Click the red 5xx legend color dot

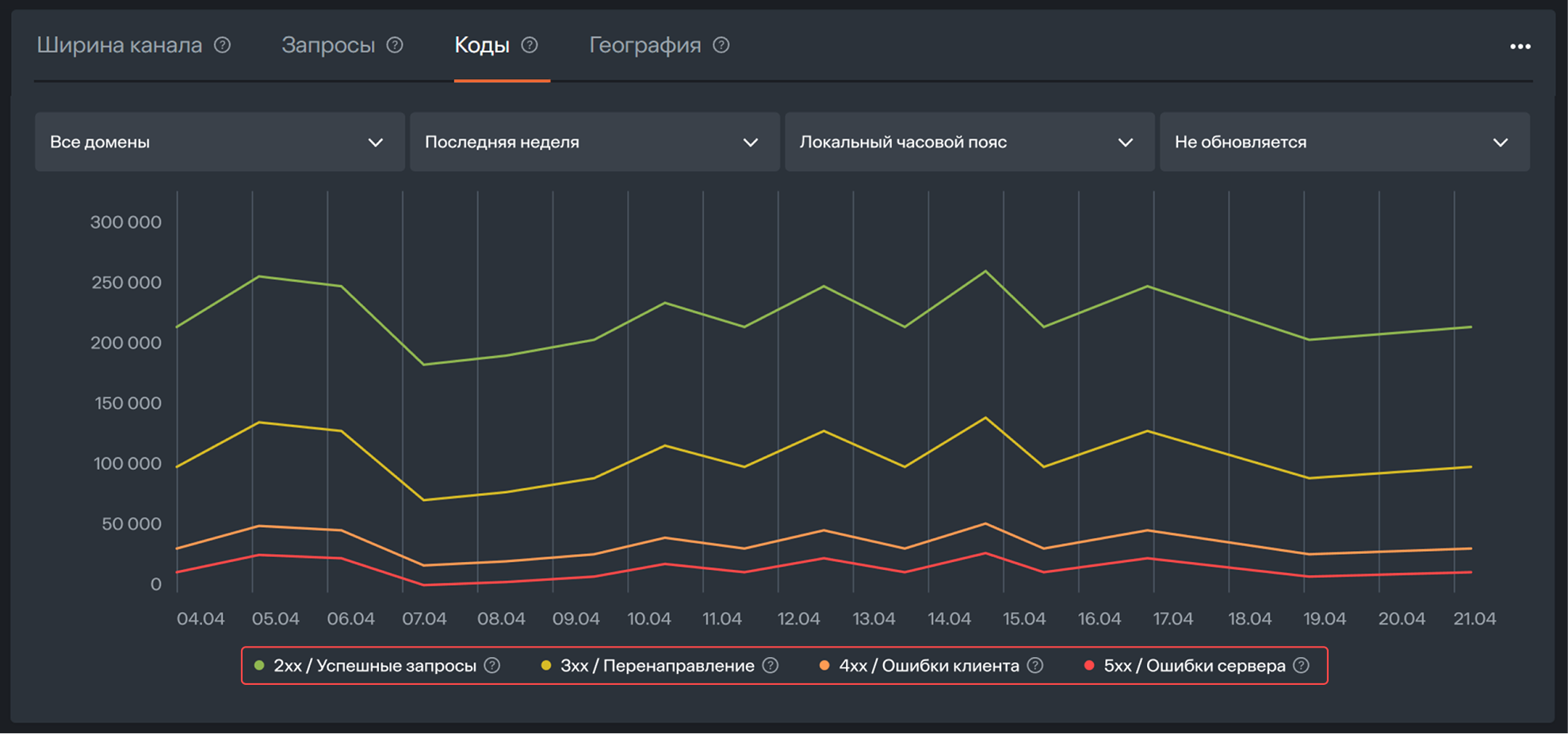[x=1089, y=666]
